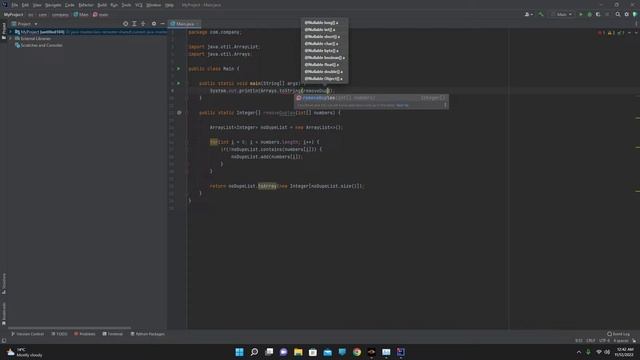640x360 pixels.
Task: Open the Project view dropdown
Action: [x=24, y=24]
